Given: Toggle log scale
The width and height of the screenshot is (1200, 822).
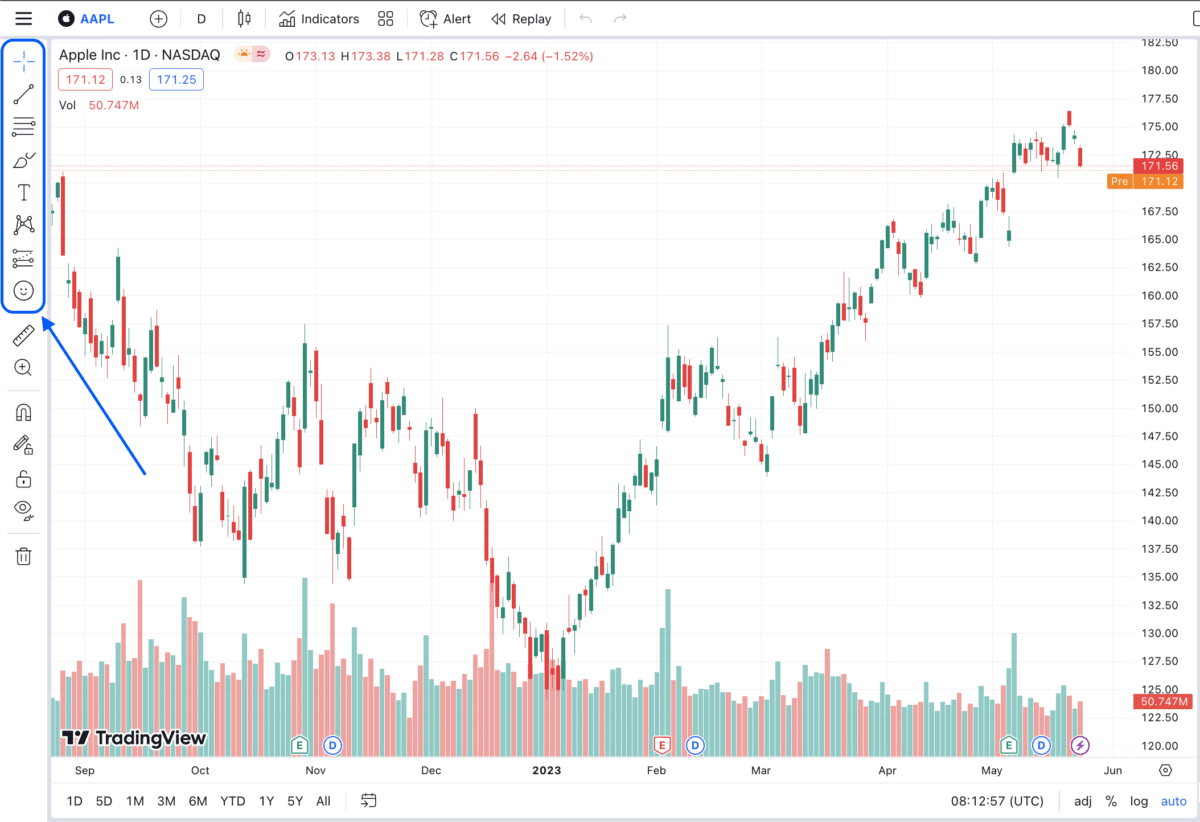Looking at the screenshot, I should (1139, 801).
